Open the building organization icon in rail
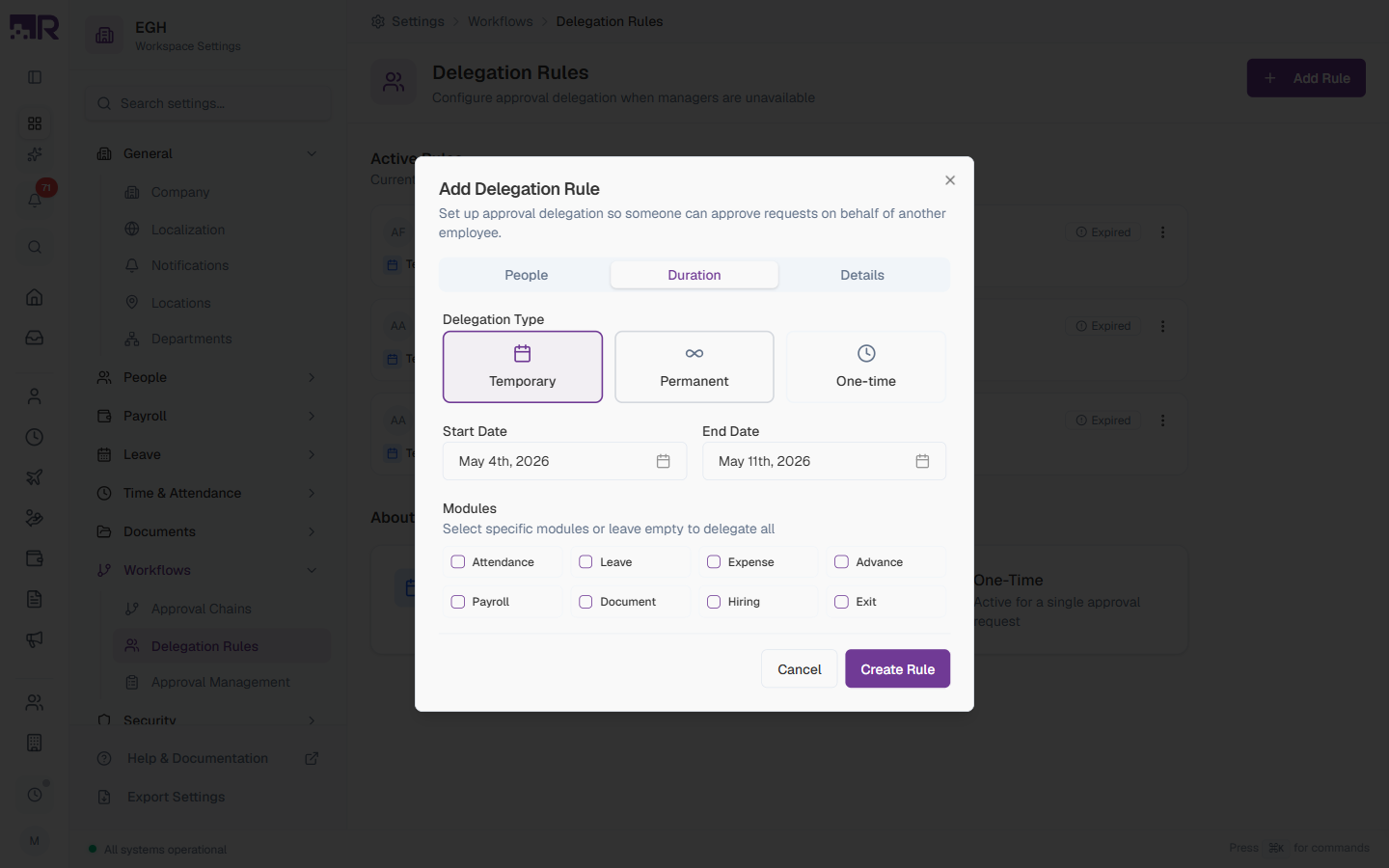Viewport: 1389px width, 868px height. coord(35,743)
